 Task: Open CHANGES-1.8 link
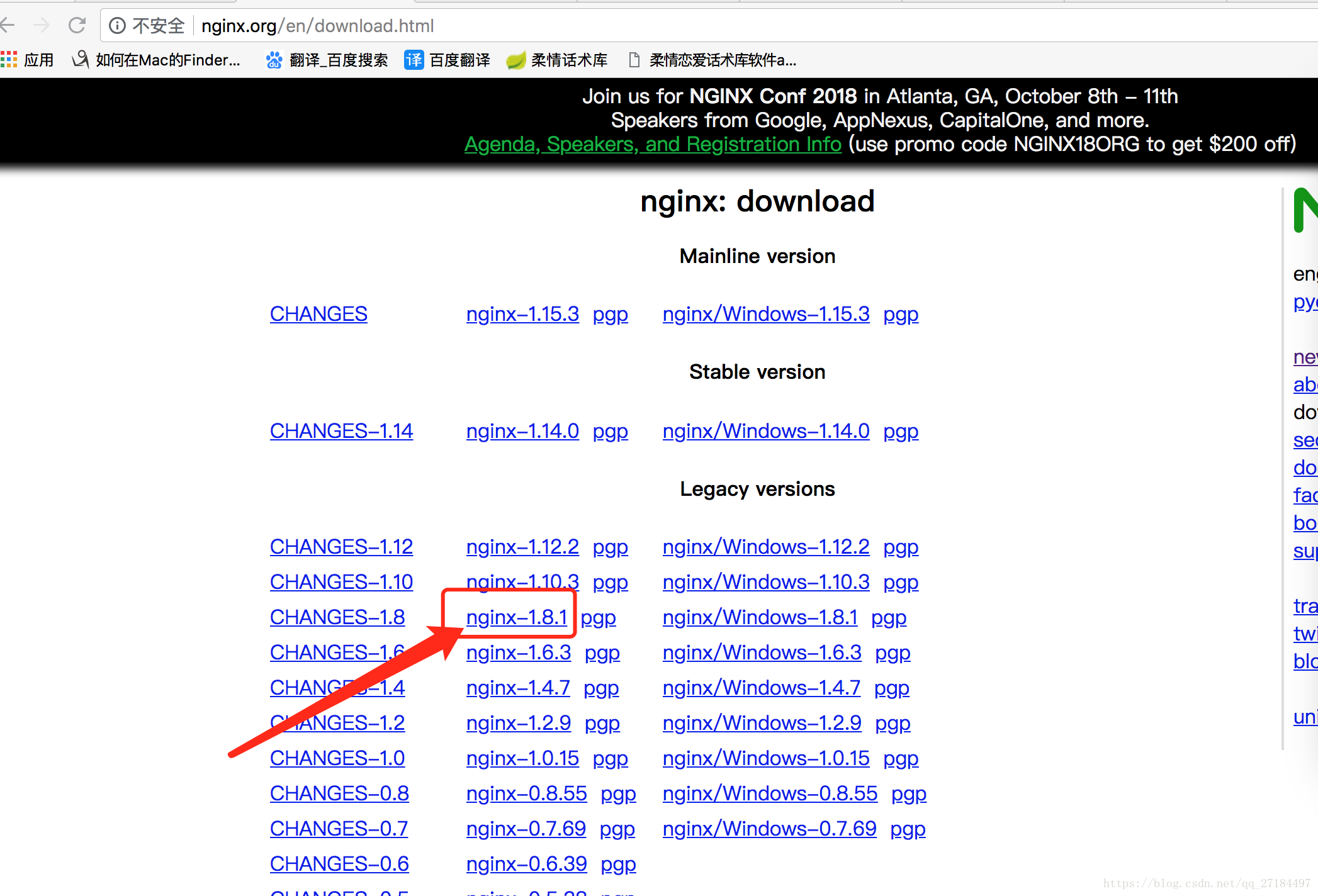point(337,617)
